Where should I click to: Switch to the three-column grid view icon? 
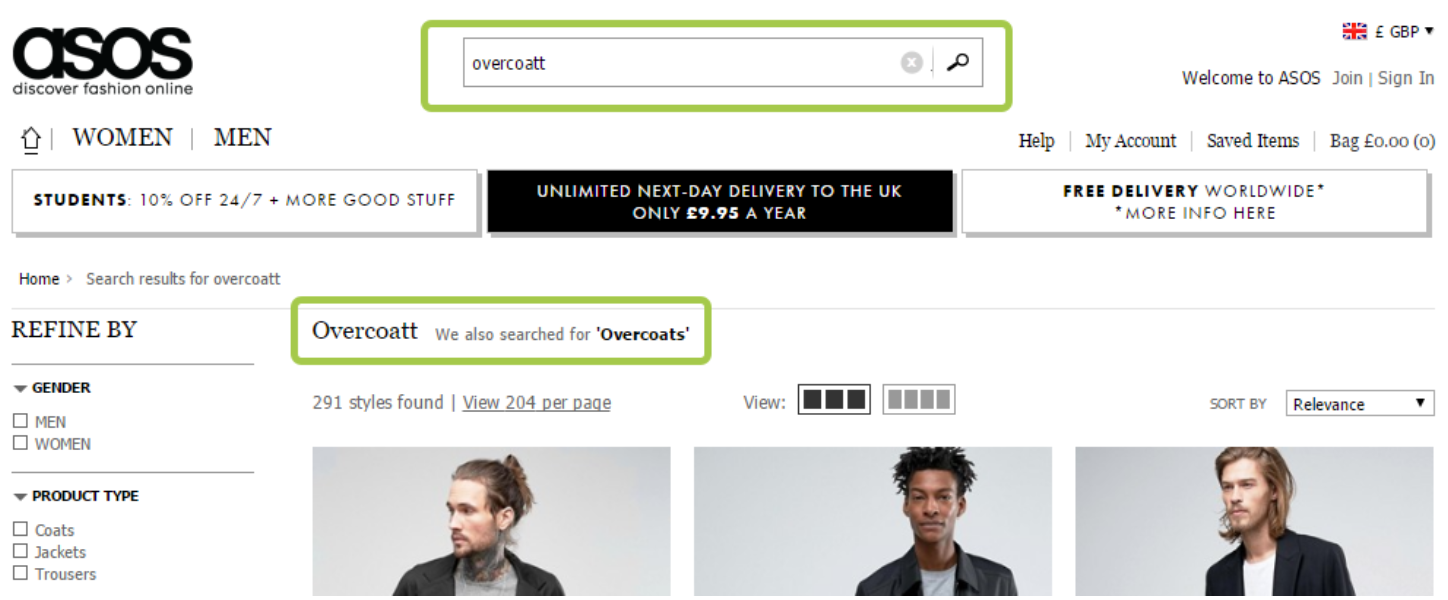pyautogui.click(x=834, y=400)
